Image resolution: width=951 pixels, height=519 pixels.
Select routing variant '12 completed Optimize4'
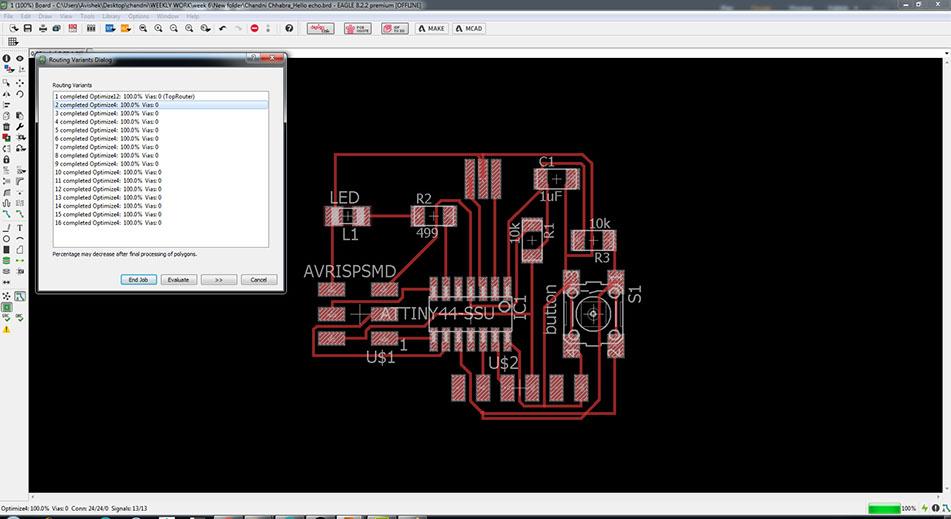161,189
